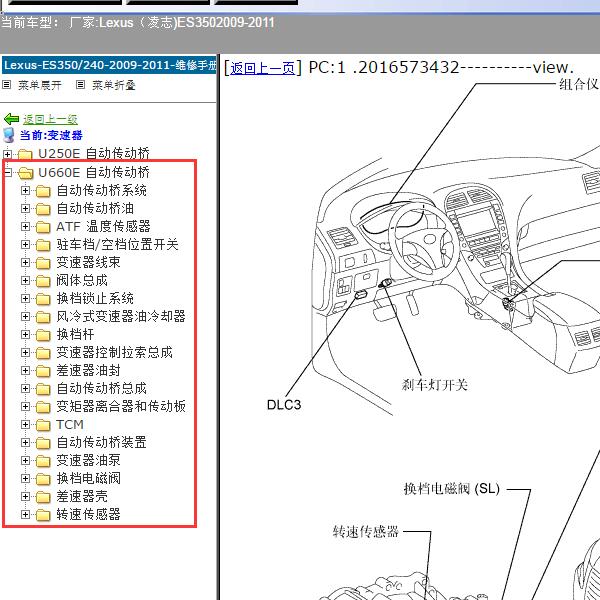Collapse the U660E 自动传动桥 node

(7, 173)
